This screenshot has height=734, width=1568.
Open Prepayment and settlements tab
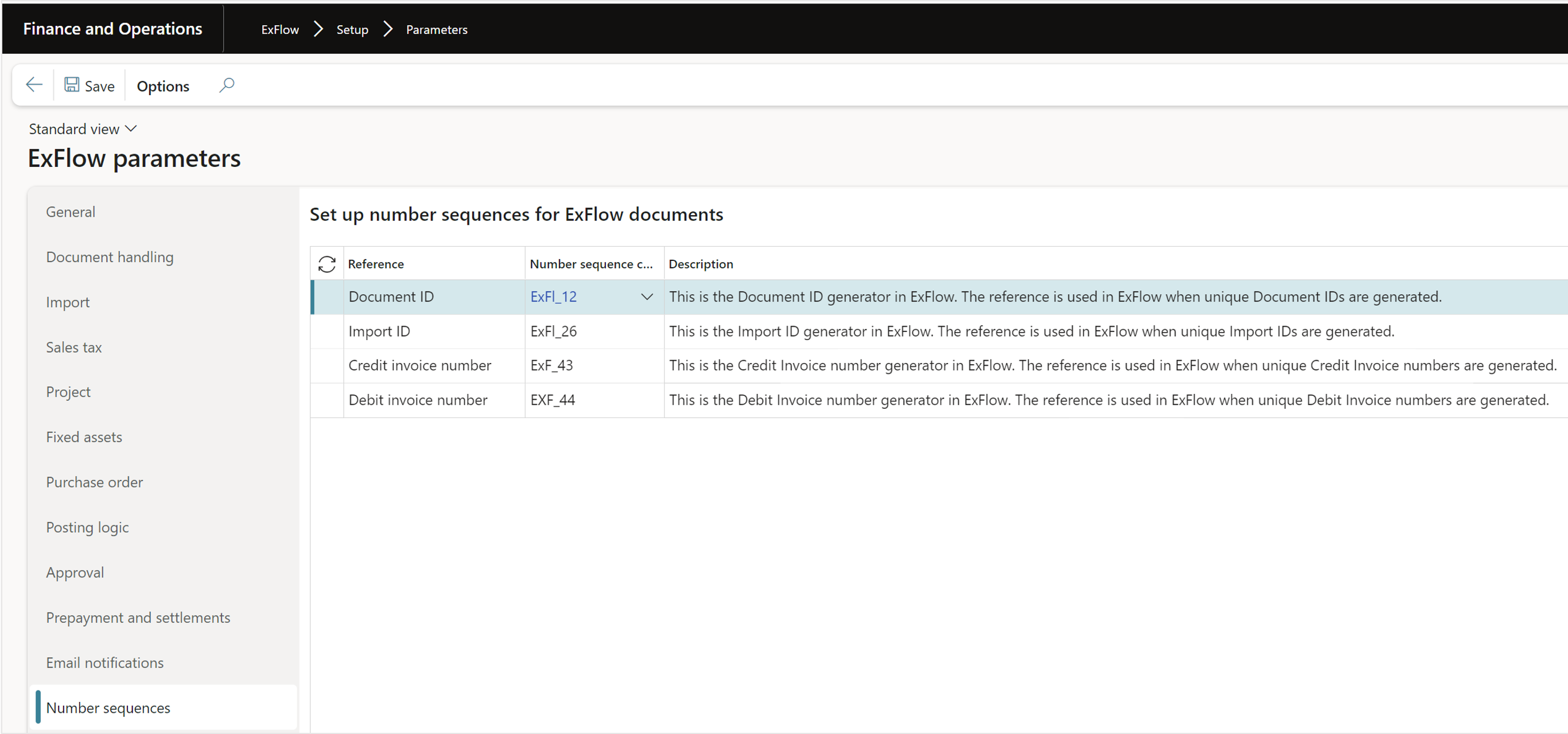[138, 617]
